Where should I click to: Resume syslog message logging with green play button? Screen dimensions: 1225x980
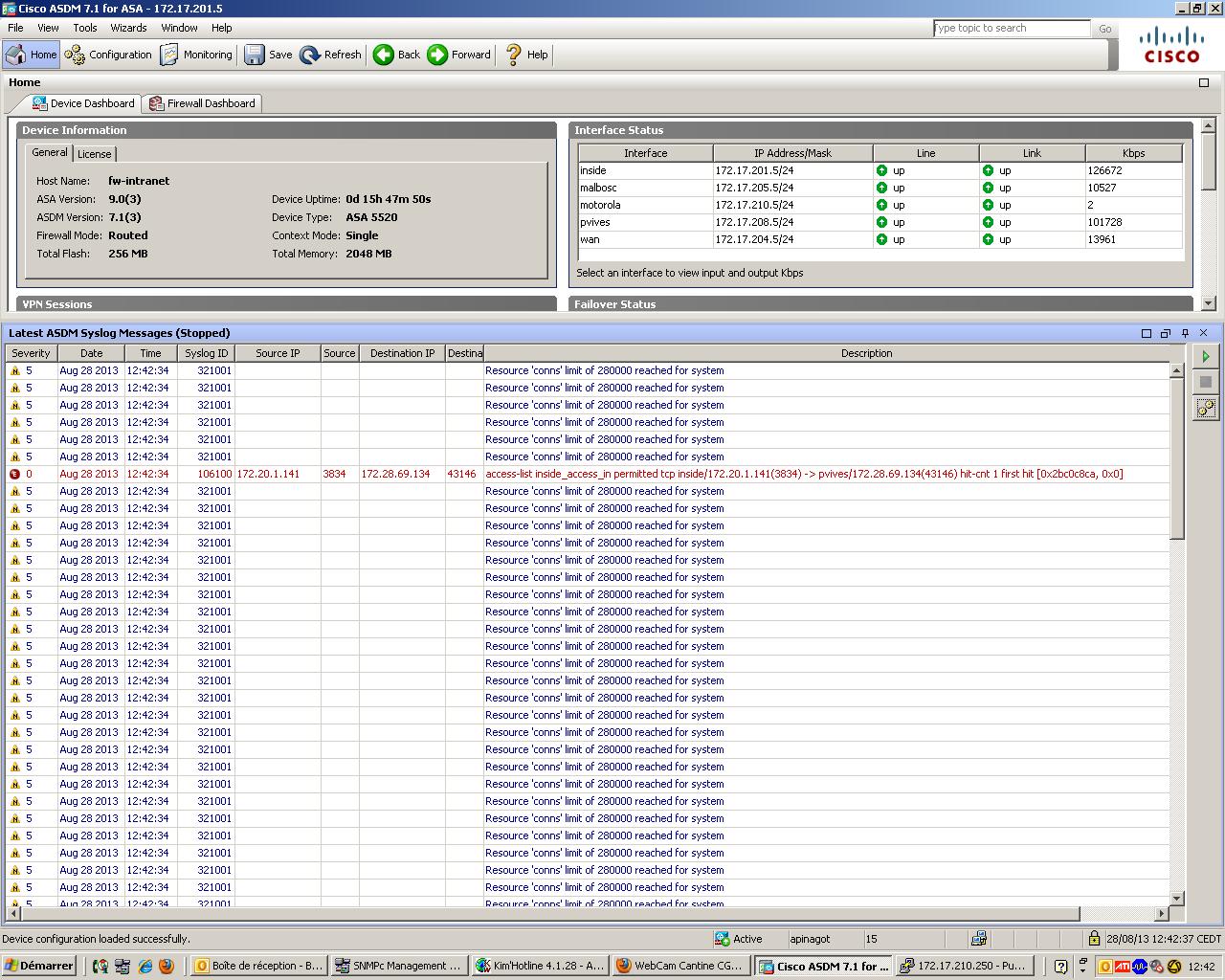click(x=1206, y=356)
